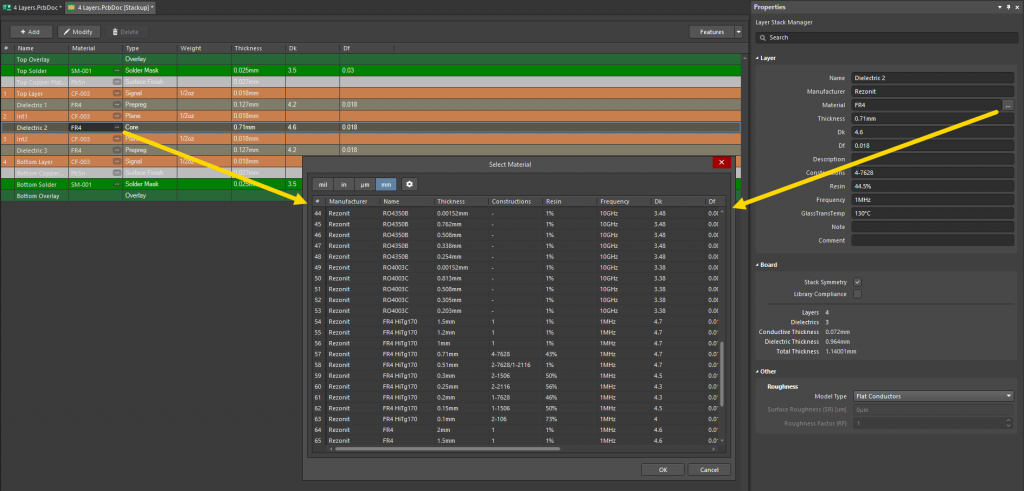Screen dimensions: 1024x491
Task: Select the Top Overlay layer row
Action: point(370,59)
